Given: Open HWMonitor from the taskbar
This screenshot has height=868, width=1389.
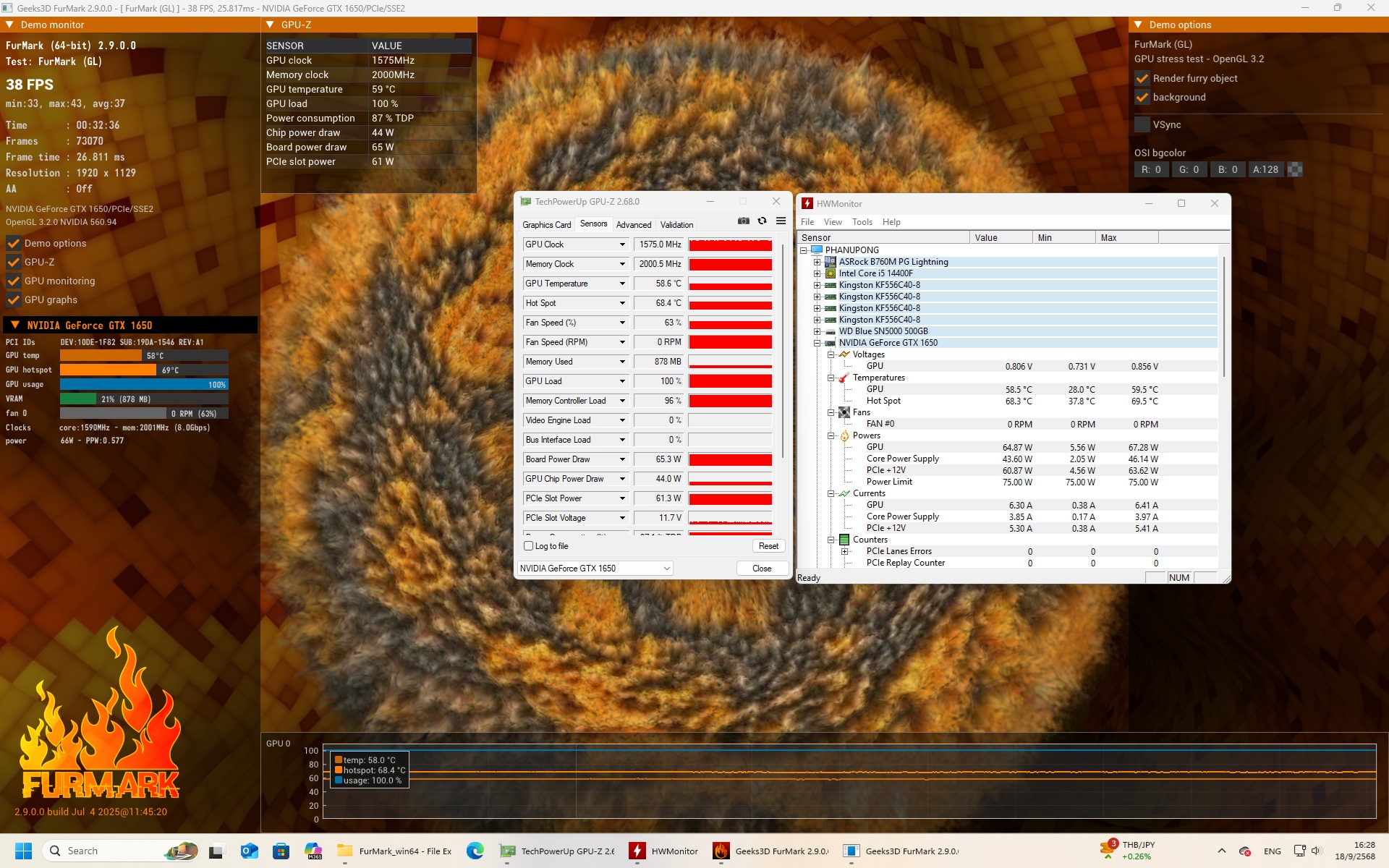Looking at the screenshot, I should pyautogui.click(x=664, y=851).
